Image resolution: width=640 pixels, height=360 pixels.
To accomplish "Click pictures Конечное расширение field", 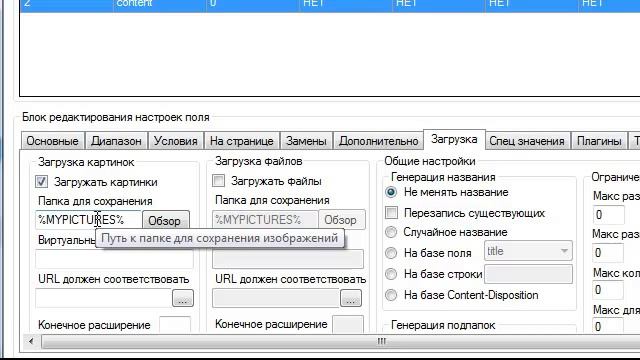I will 175,325.
